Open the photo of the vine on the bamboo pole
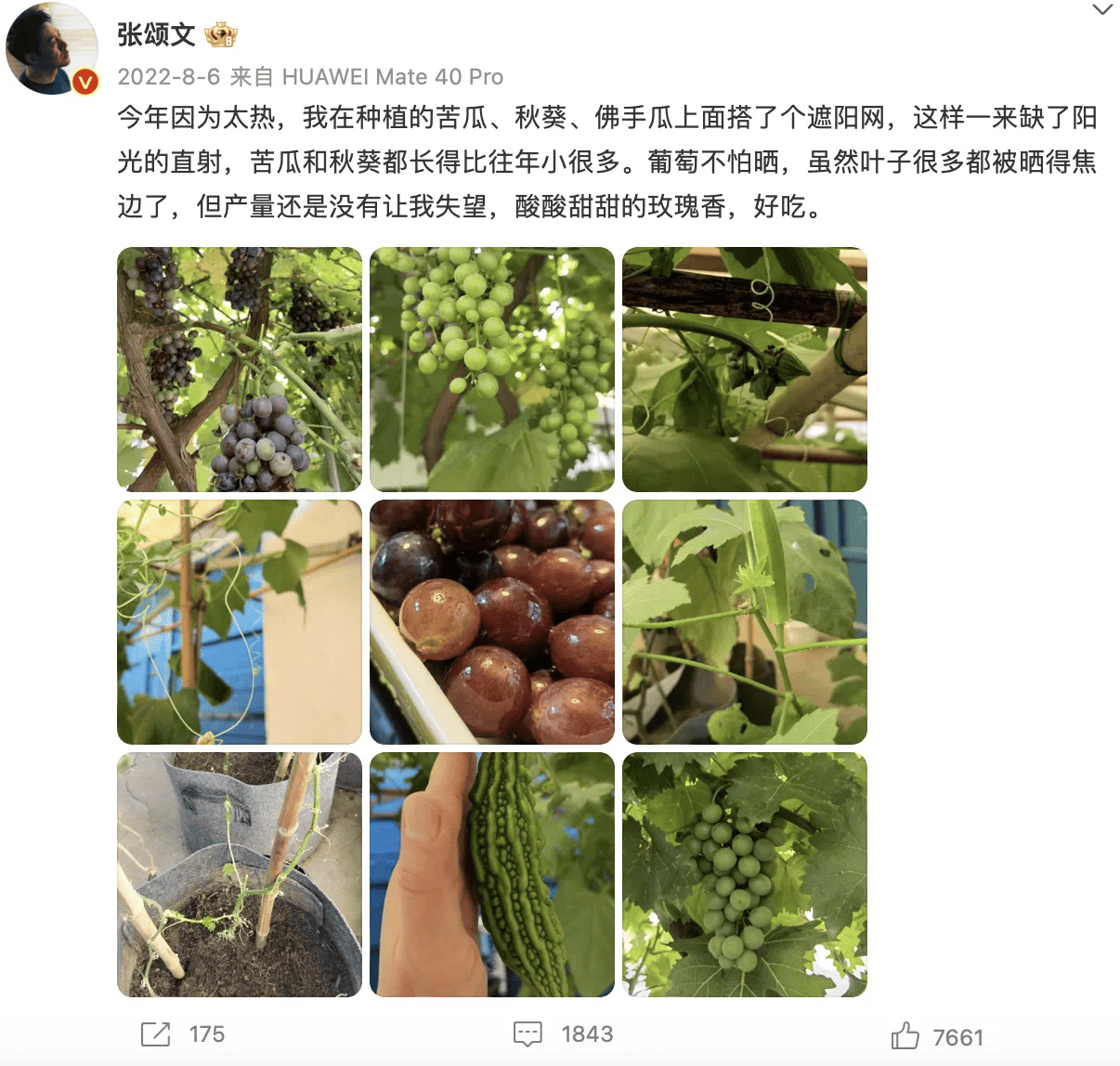Viewport: 1120px width, 1066px height. point(240,622)
